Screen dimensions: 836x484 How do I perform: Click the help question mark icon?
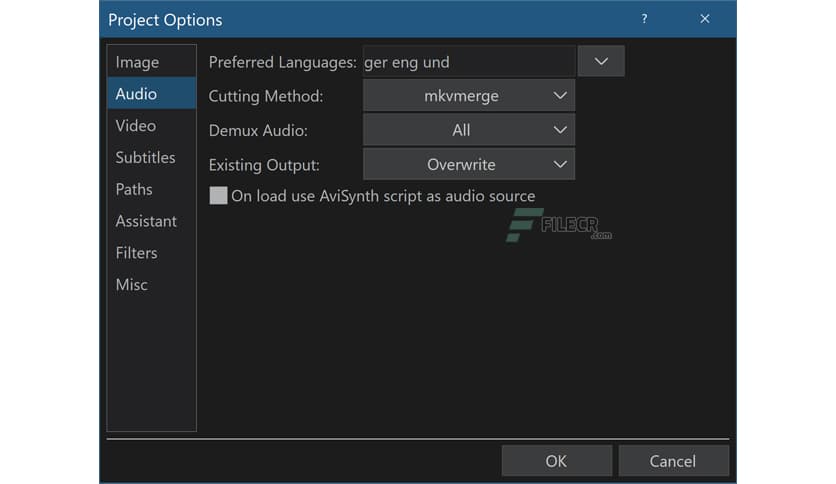click(644, 19)
